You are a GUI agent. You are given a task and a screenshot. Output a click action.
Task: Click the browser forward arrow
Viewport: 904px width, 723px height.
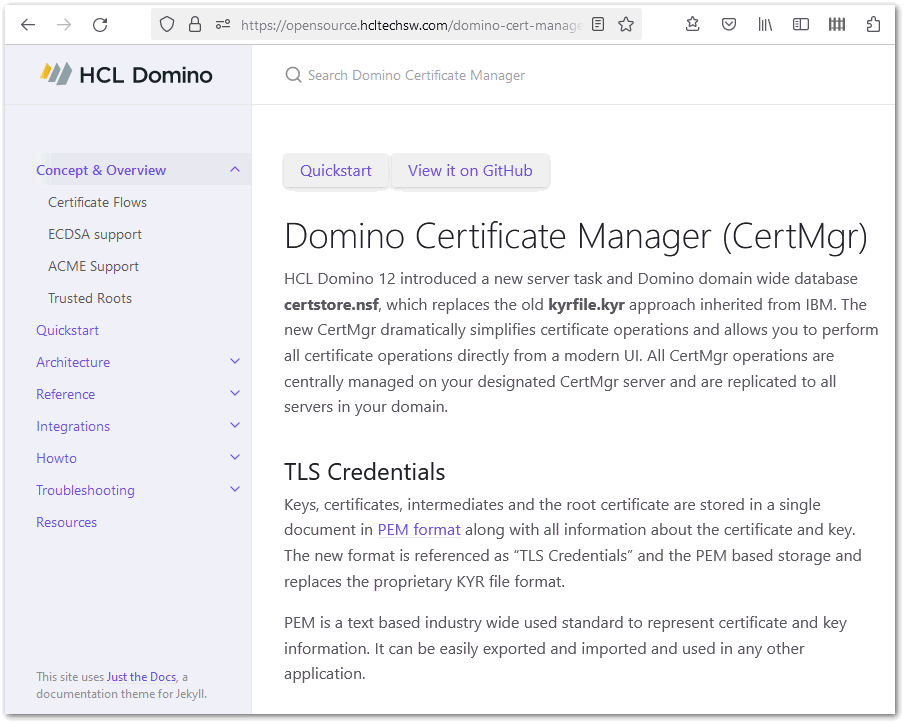coord(64,25)
